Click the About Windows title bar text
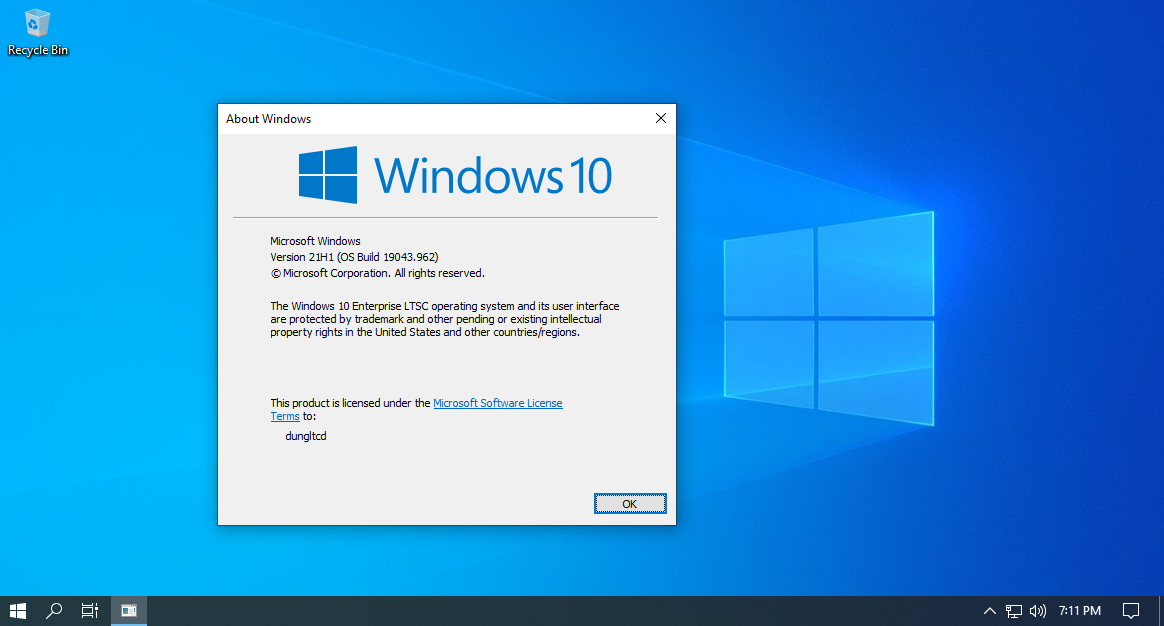 (x=269, y=119)
